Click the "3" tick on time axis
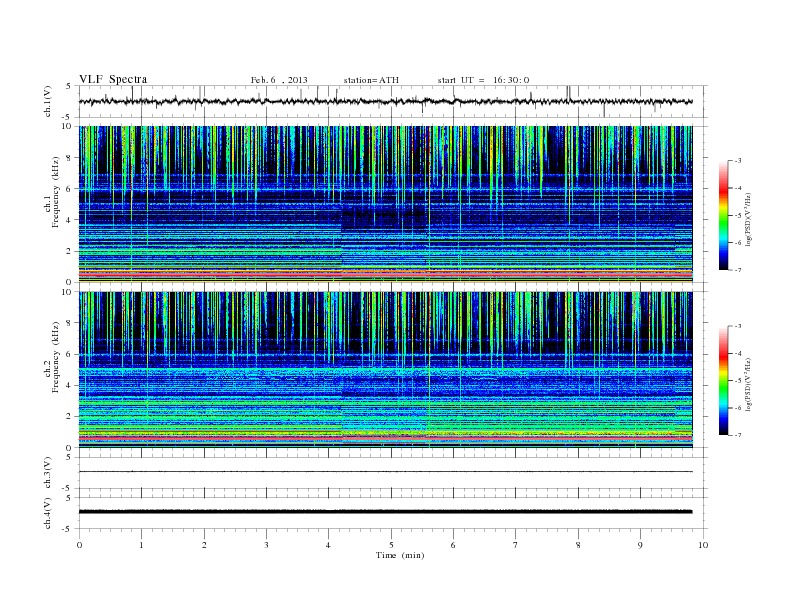The height and width of the screenshot is (612, 792). [266, 545]
